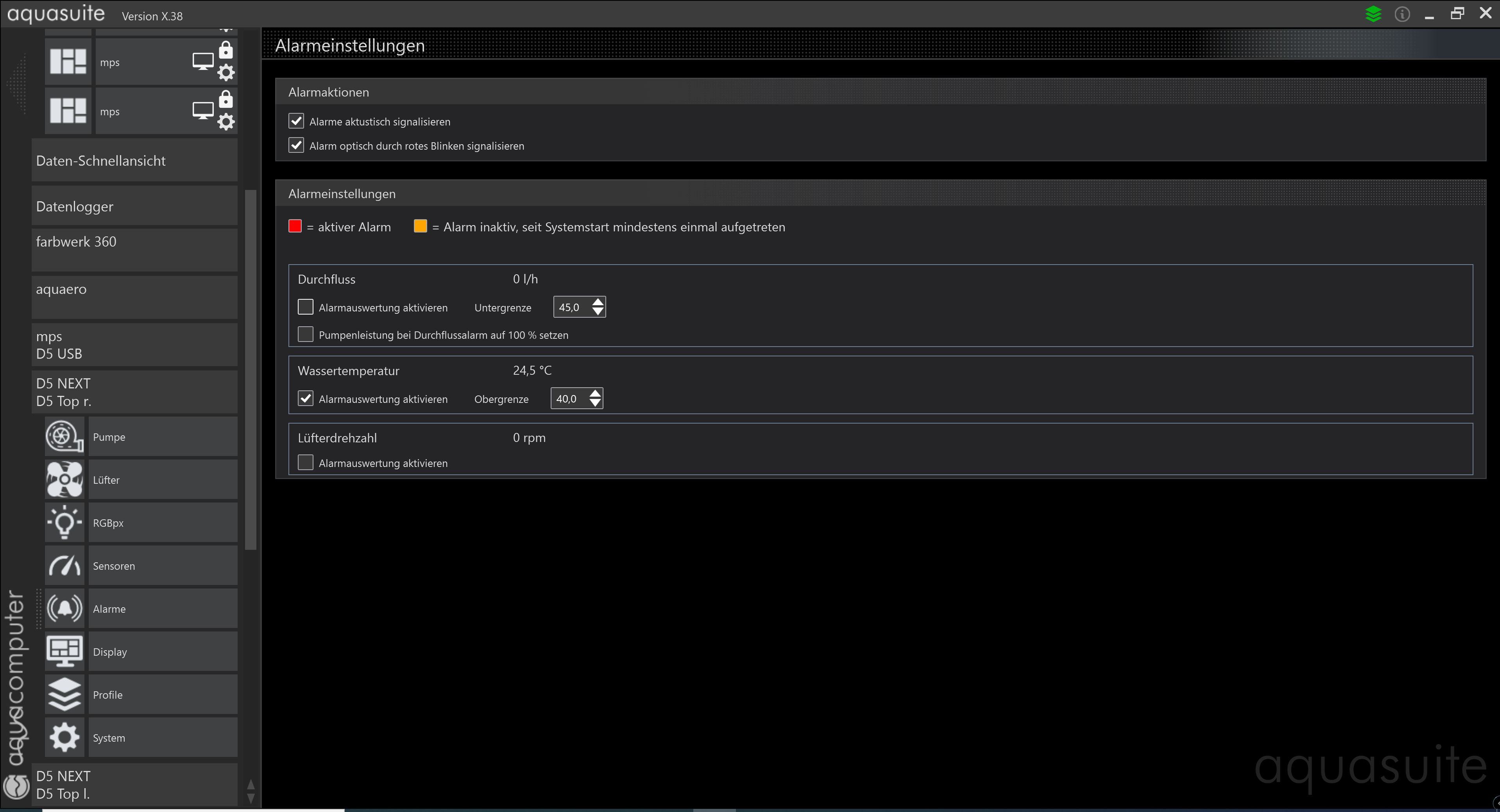This screenshot has height=812, width=1500.
Task: Expand the mps D5 USB device
Action: click(x=134, y=345)
